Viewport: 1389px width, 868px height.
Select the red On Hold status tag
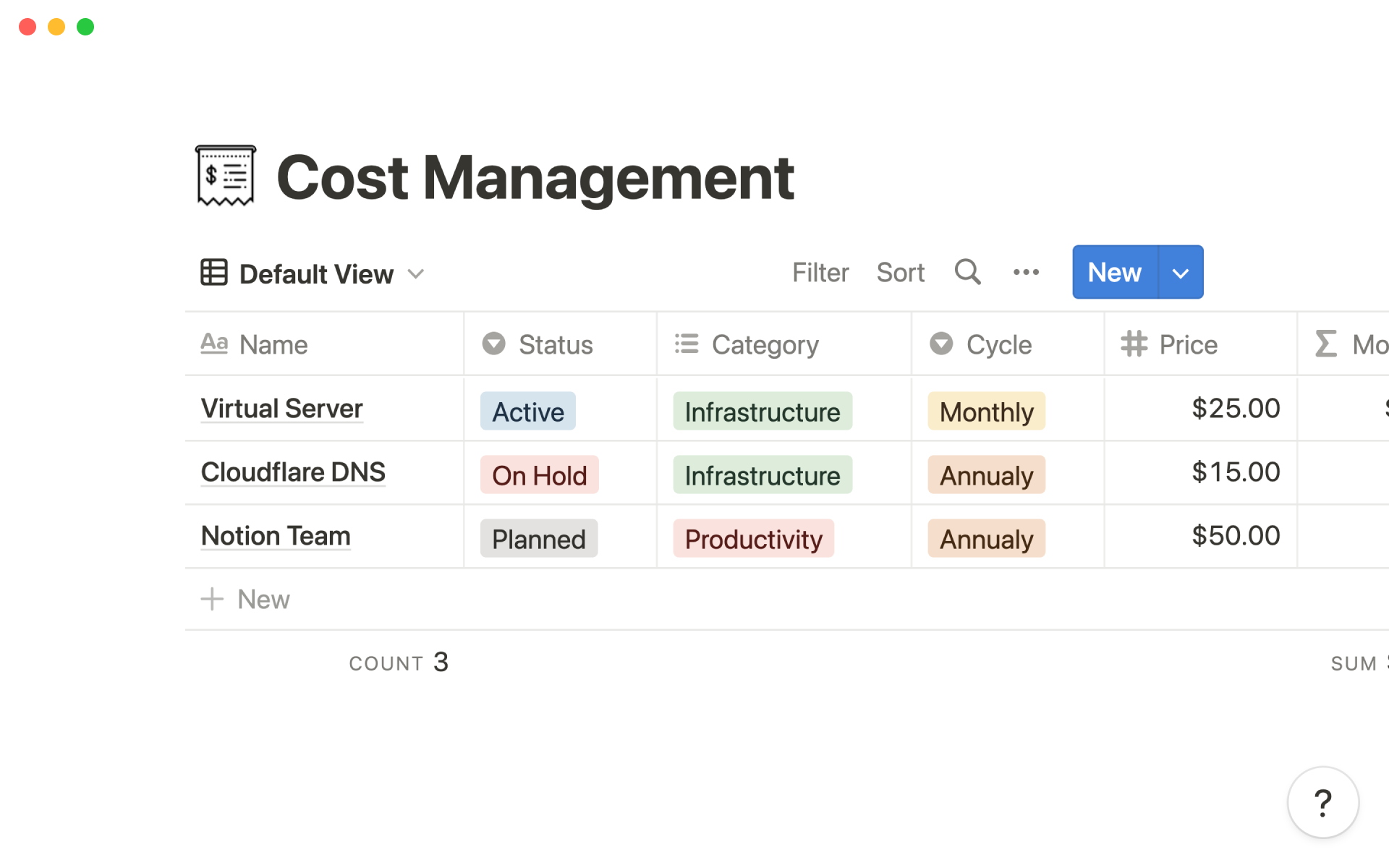click(x=539, y=475)
